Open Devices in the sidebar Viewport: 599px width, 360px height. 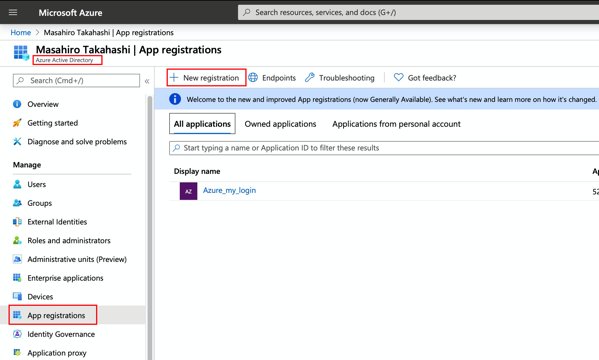tap(40, 297)
